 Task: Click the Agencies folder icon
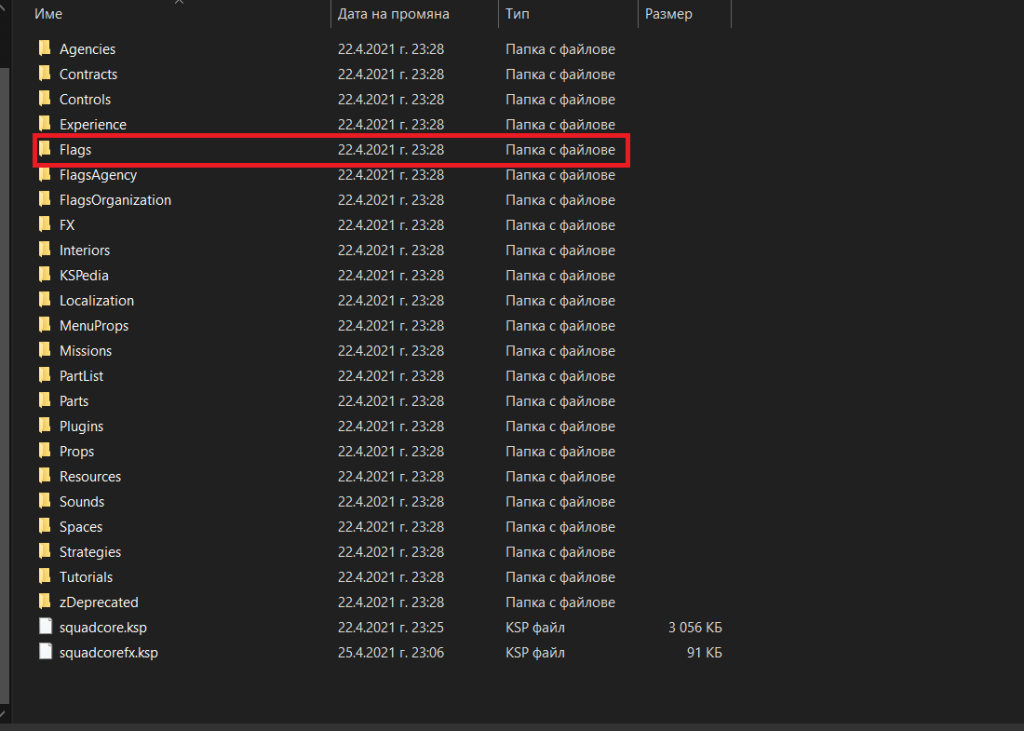(x=44, y=48)
